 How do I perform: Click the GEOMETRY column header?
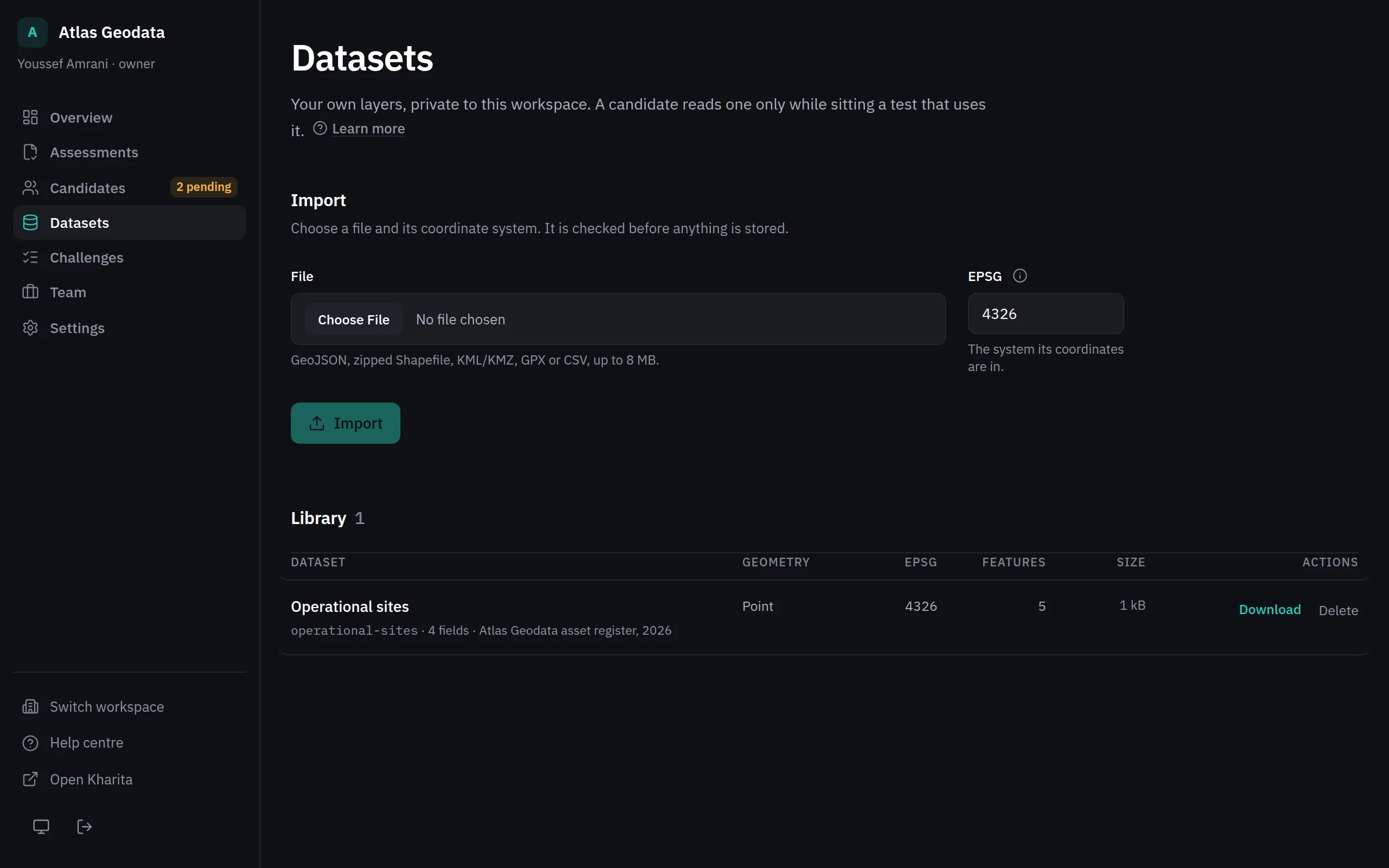coord(776,562)
